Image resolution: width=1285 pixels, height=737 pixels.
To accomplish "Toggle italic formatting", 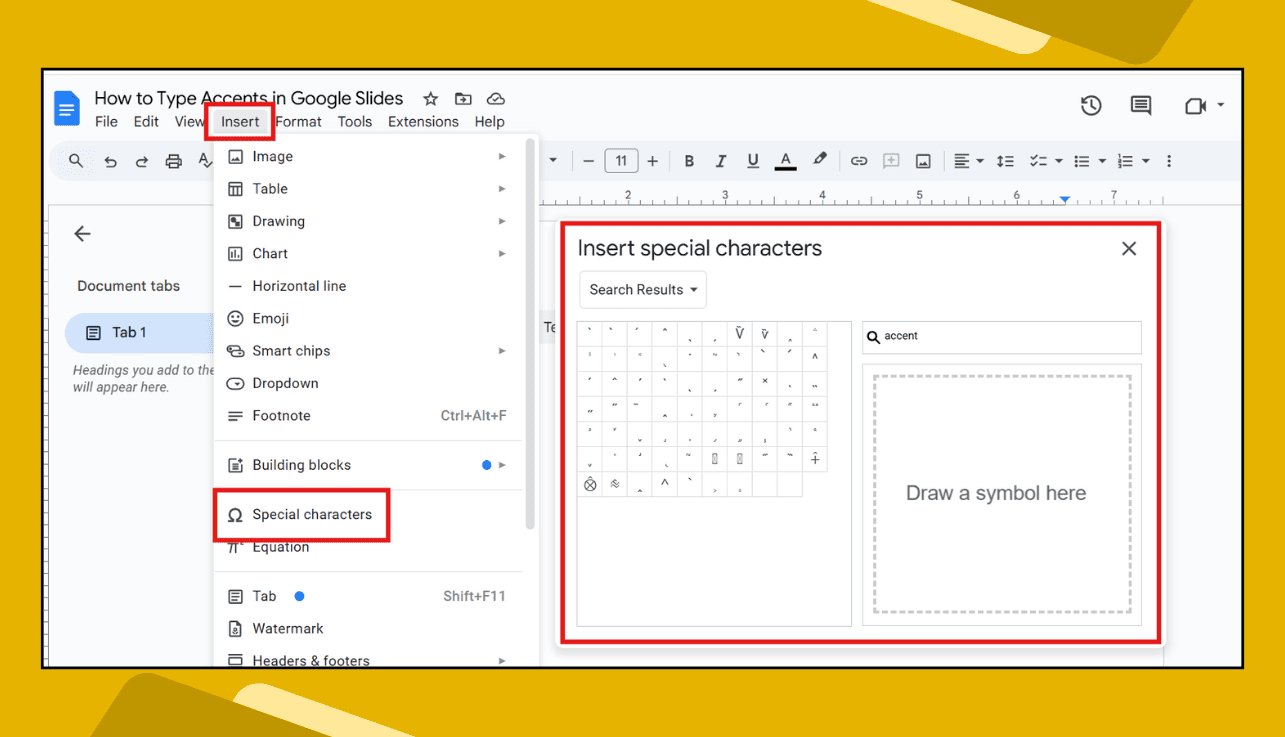I will pyautogui.click(x=720, y=160).
